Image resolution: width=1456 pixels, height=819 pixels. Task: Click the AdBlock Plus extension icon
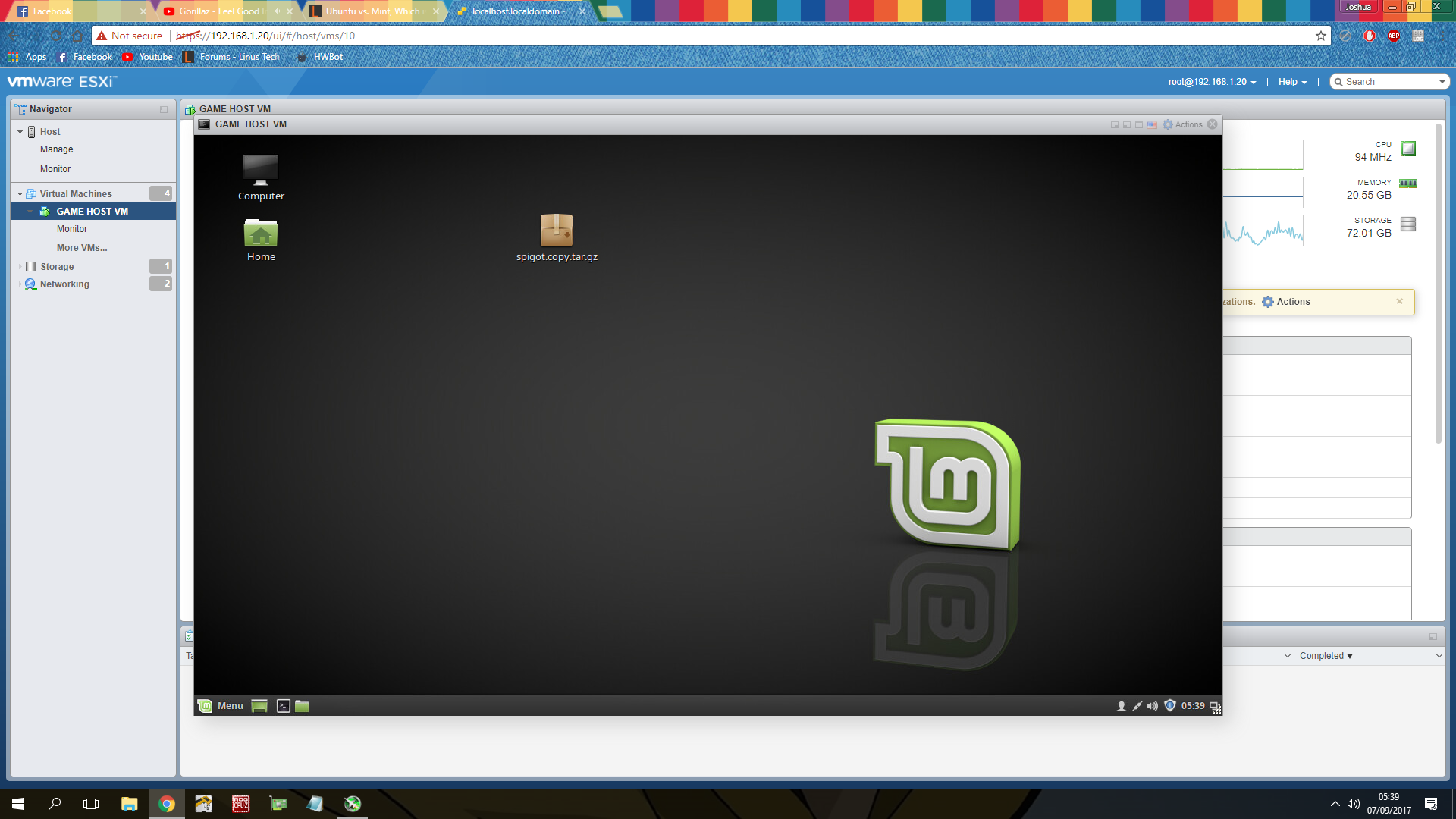[x=1394, y=36]
